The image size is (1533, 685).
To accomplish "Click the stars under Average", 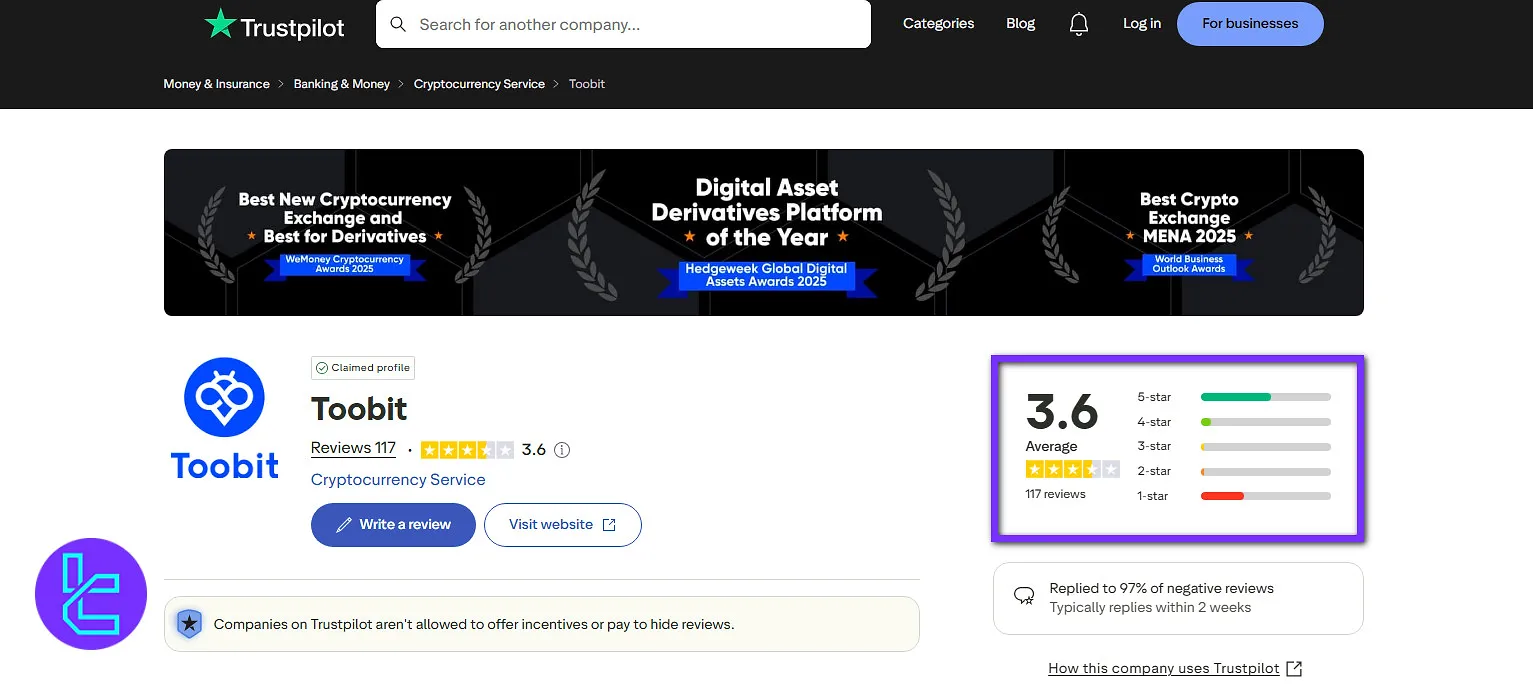I will pos(1072,469).
